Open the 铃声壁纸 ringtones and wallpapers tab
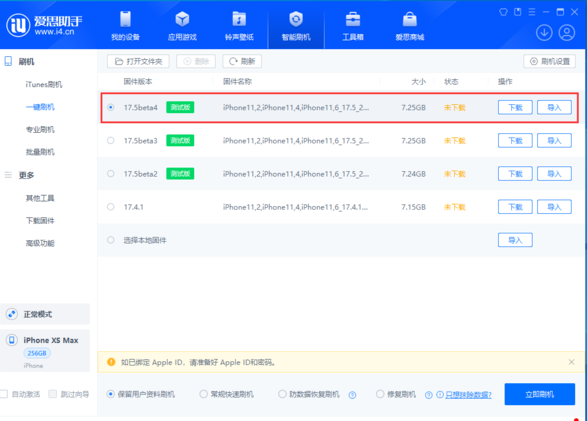 pos(239,26)
